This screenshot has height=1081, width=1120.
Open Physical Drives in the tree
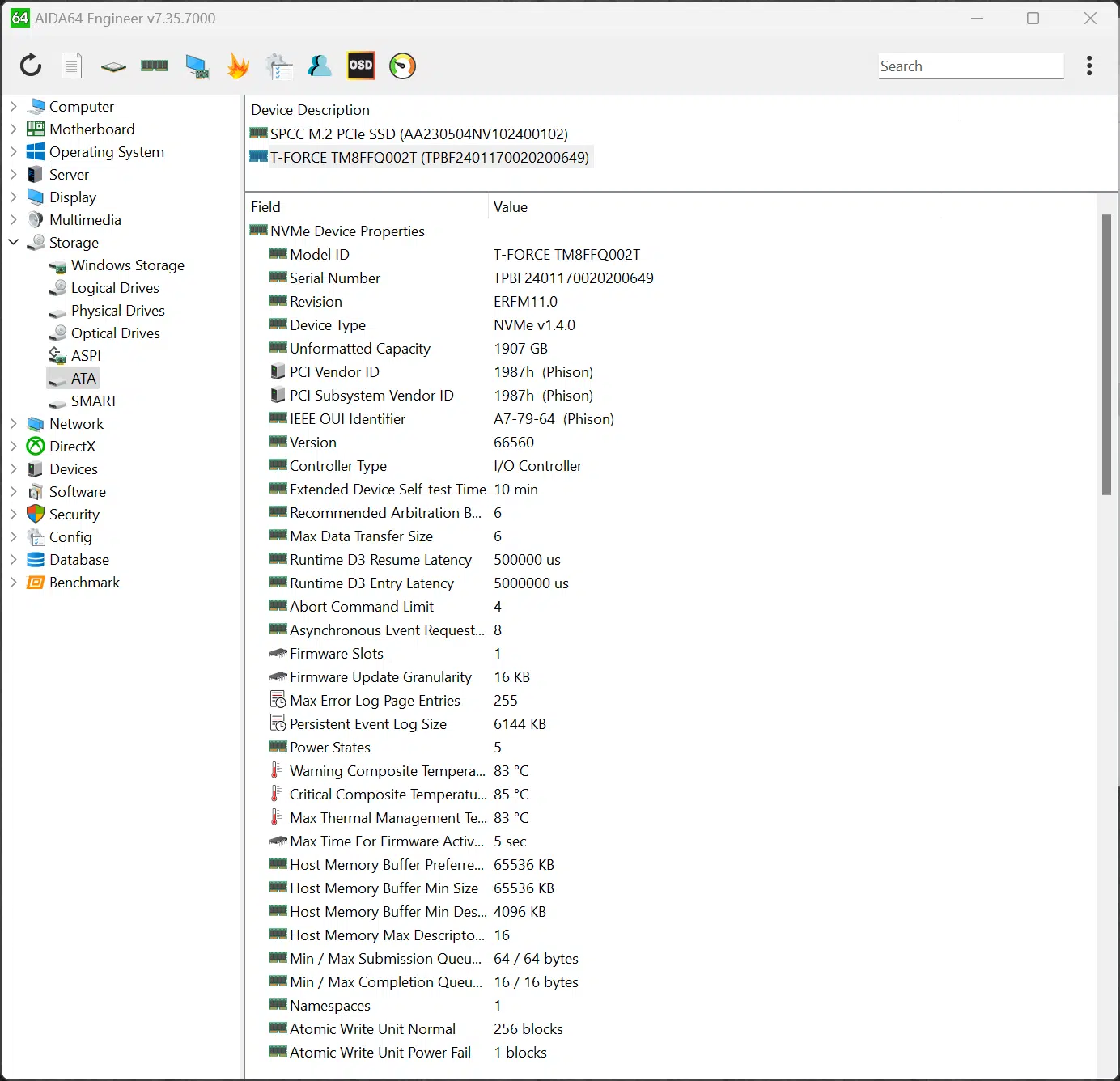(x=118, y=310)
